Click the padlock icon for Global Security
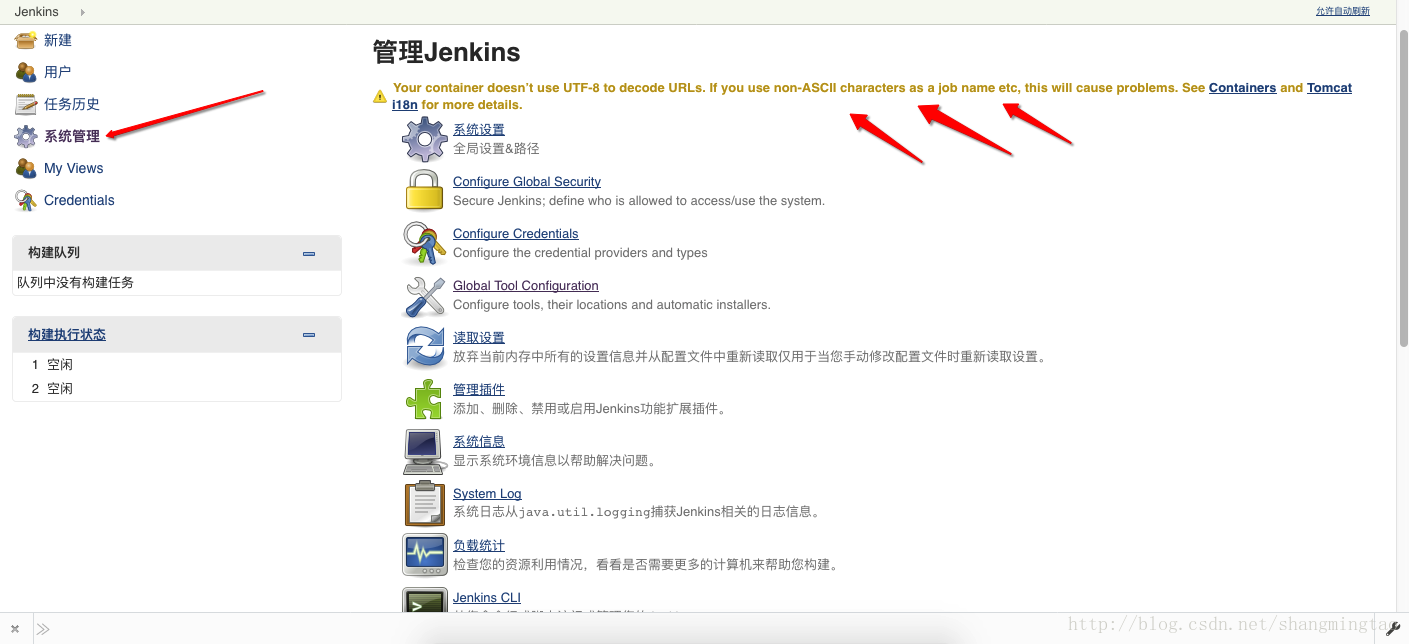The height and width of the screenshot is (644, 1409). 424,190
